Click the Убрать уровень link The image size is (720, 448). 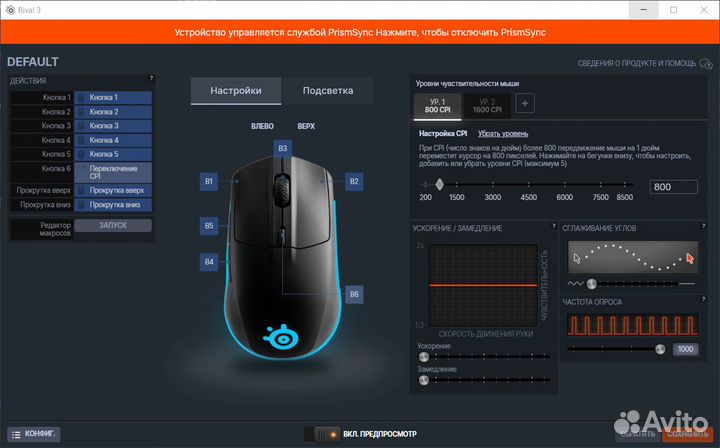(503, 134)
